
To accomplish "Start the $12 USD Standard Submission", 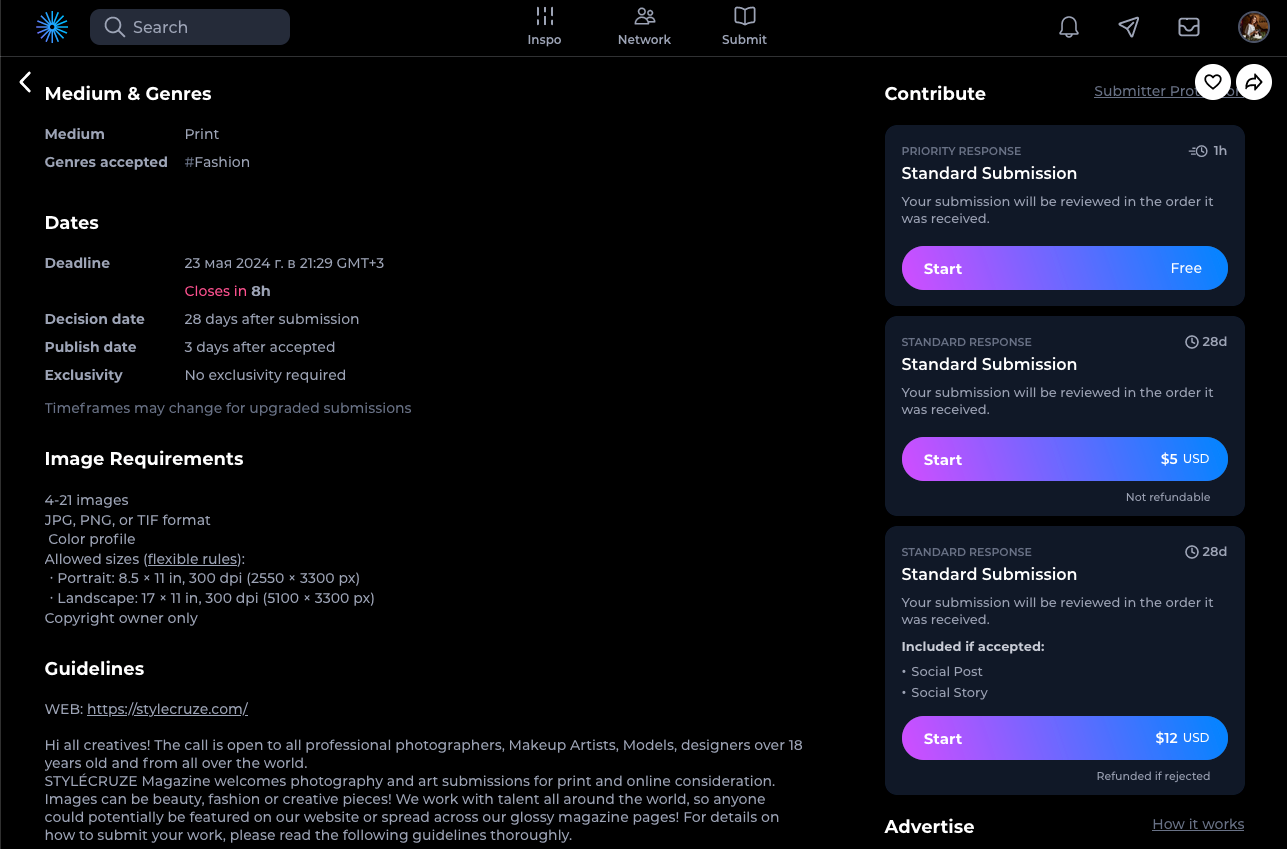I will point(1064,738).
